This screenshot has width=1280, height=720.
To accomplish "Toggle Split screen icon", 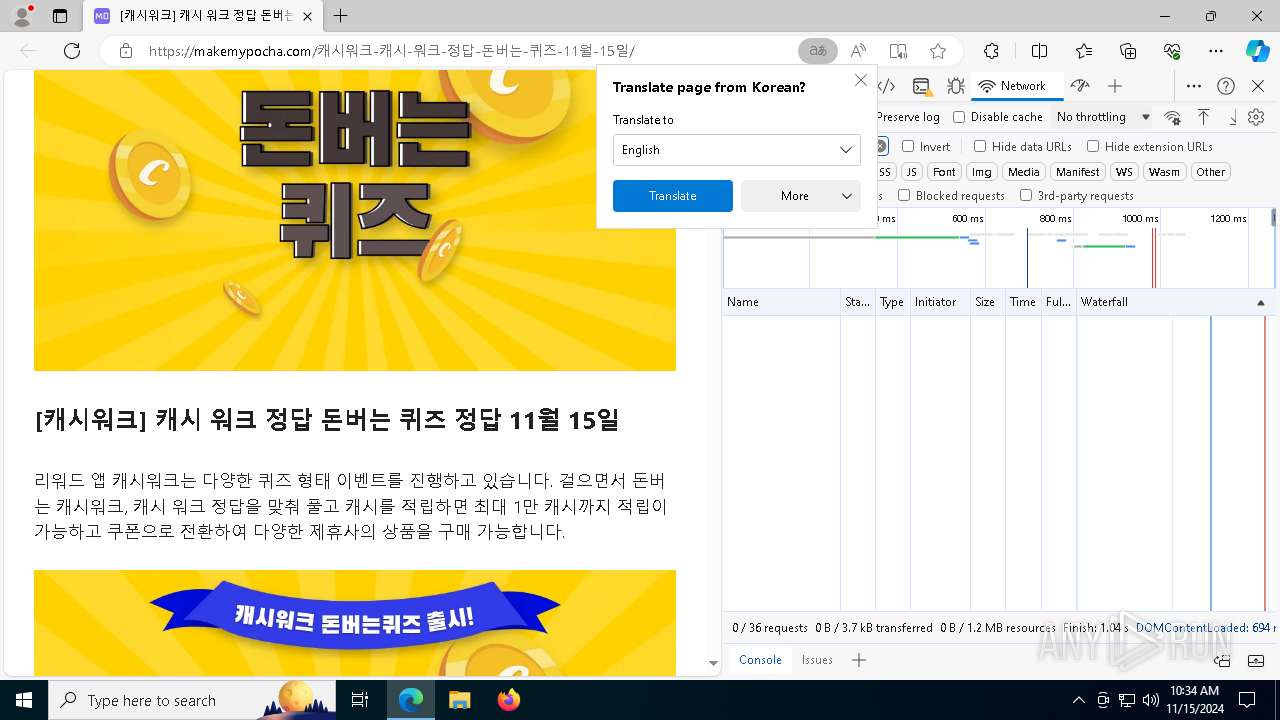I will tap(1039, 51).
